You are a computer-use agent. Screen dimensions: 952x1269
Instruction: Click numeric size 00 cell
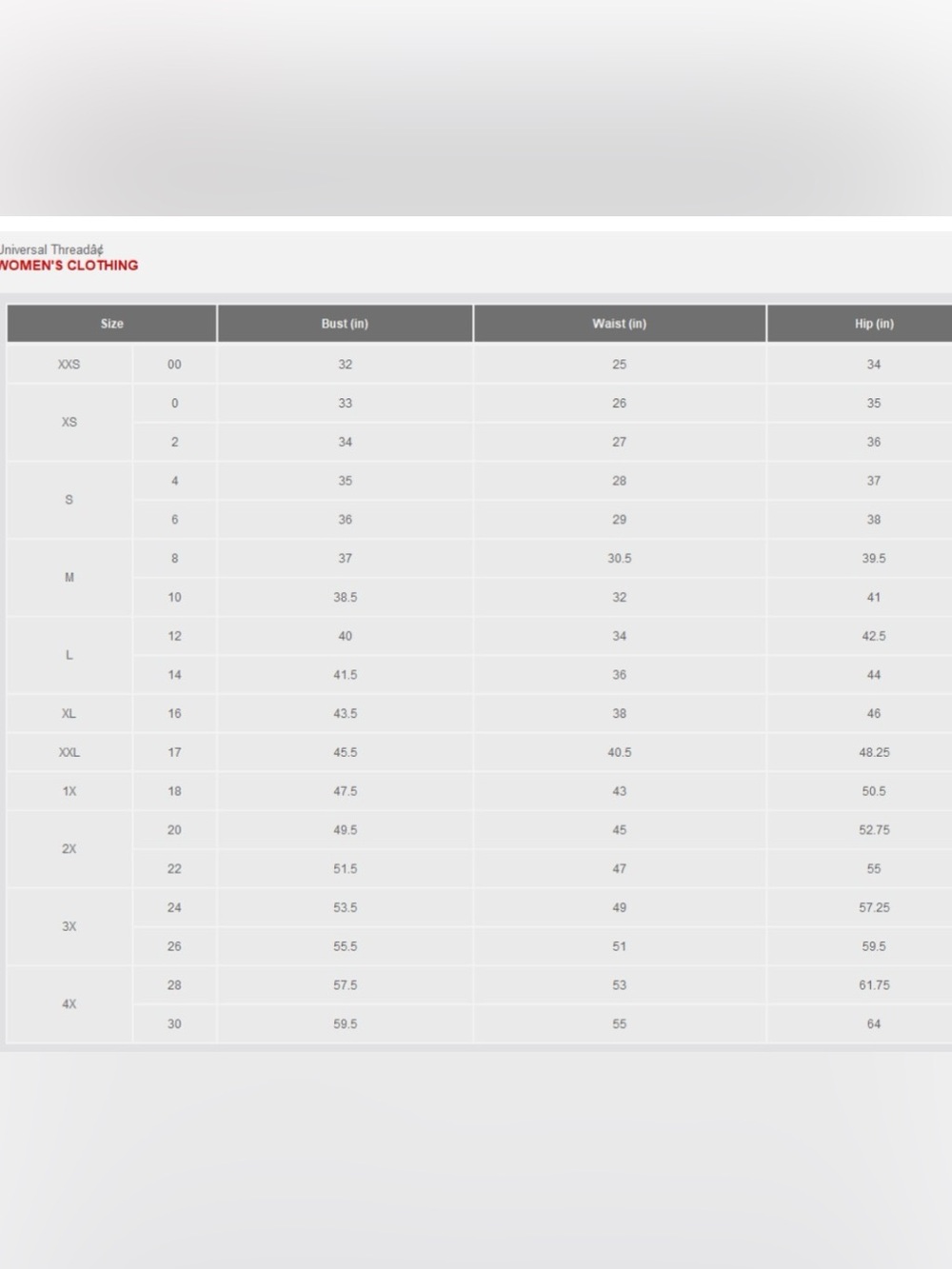click(174, 365)
